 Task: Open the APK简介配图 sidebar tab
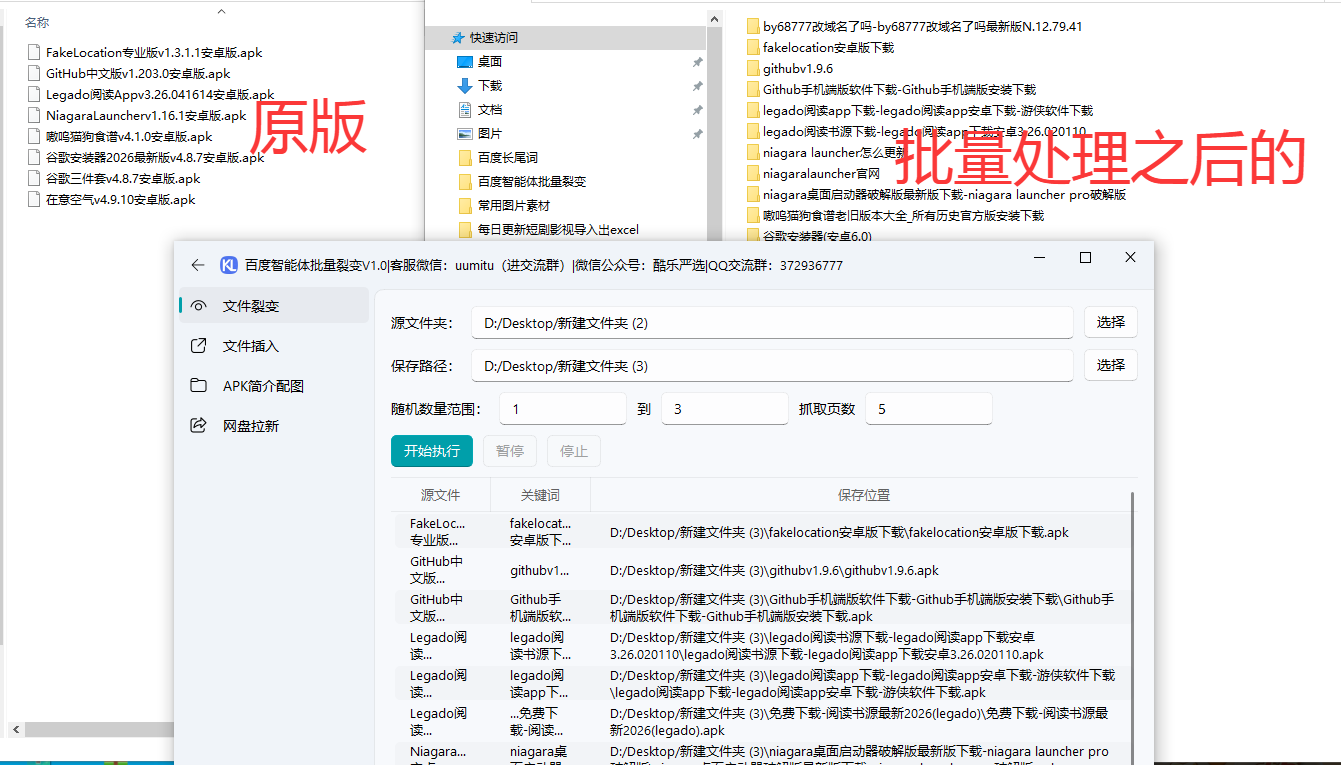coord(274,386)
